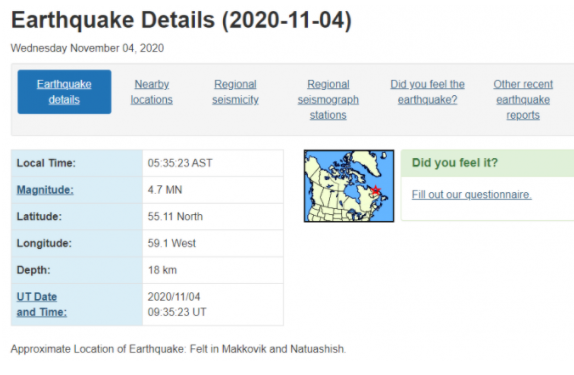Screen dimensions: 574x375
Task: Click the Earthquake Details page title
Action: pyautogui.click(x=181, y=20)
